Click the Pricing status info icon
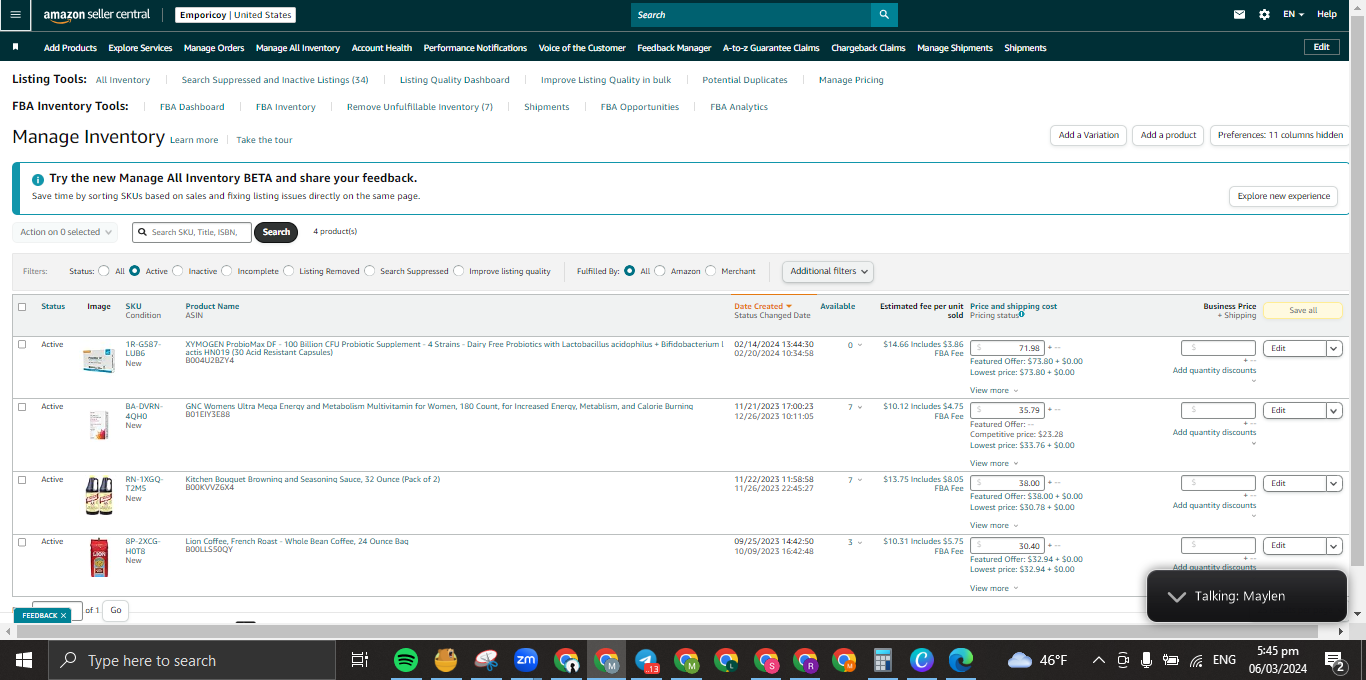This screenshot has height=680, width=1366. [1021, 315]
